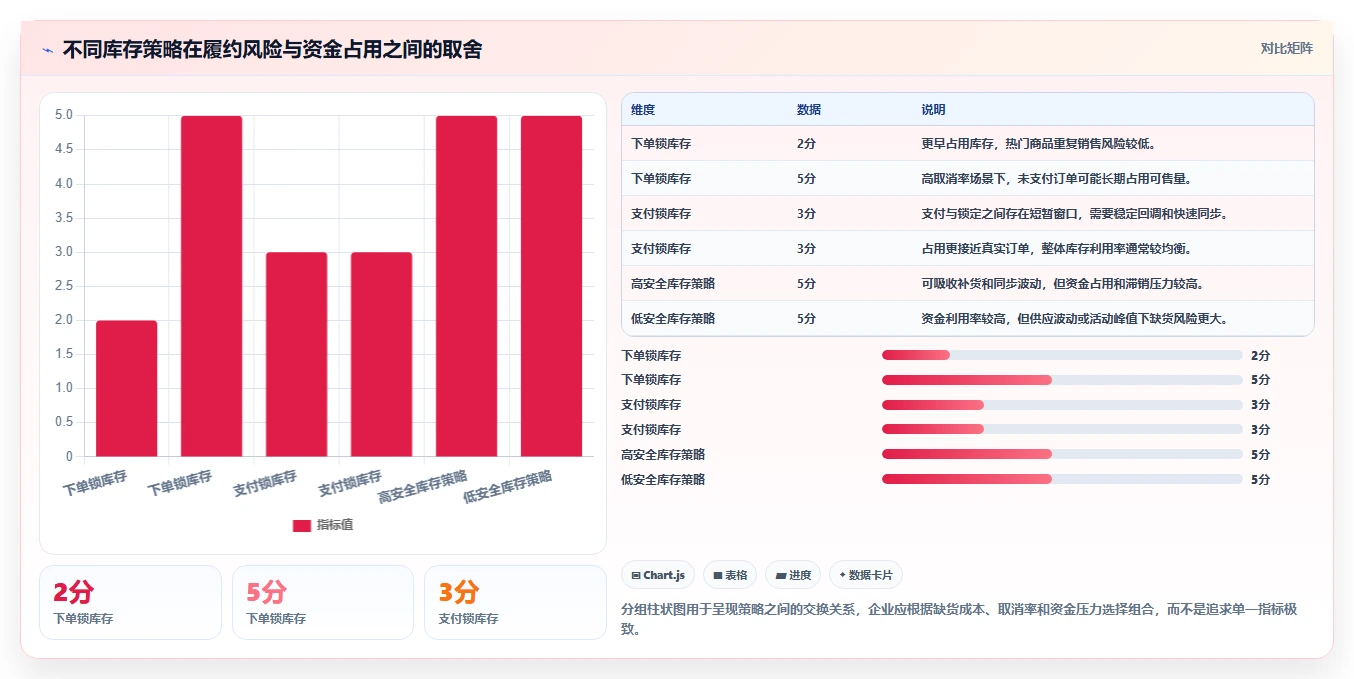Click the 数据 column header
Image resolution: width=1354 pixels, height=679 pixels.
pyautogui.click(x=809, y=110)
